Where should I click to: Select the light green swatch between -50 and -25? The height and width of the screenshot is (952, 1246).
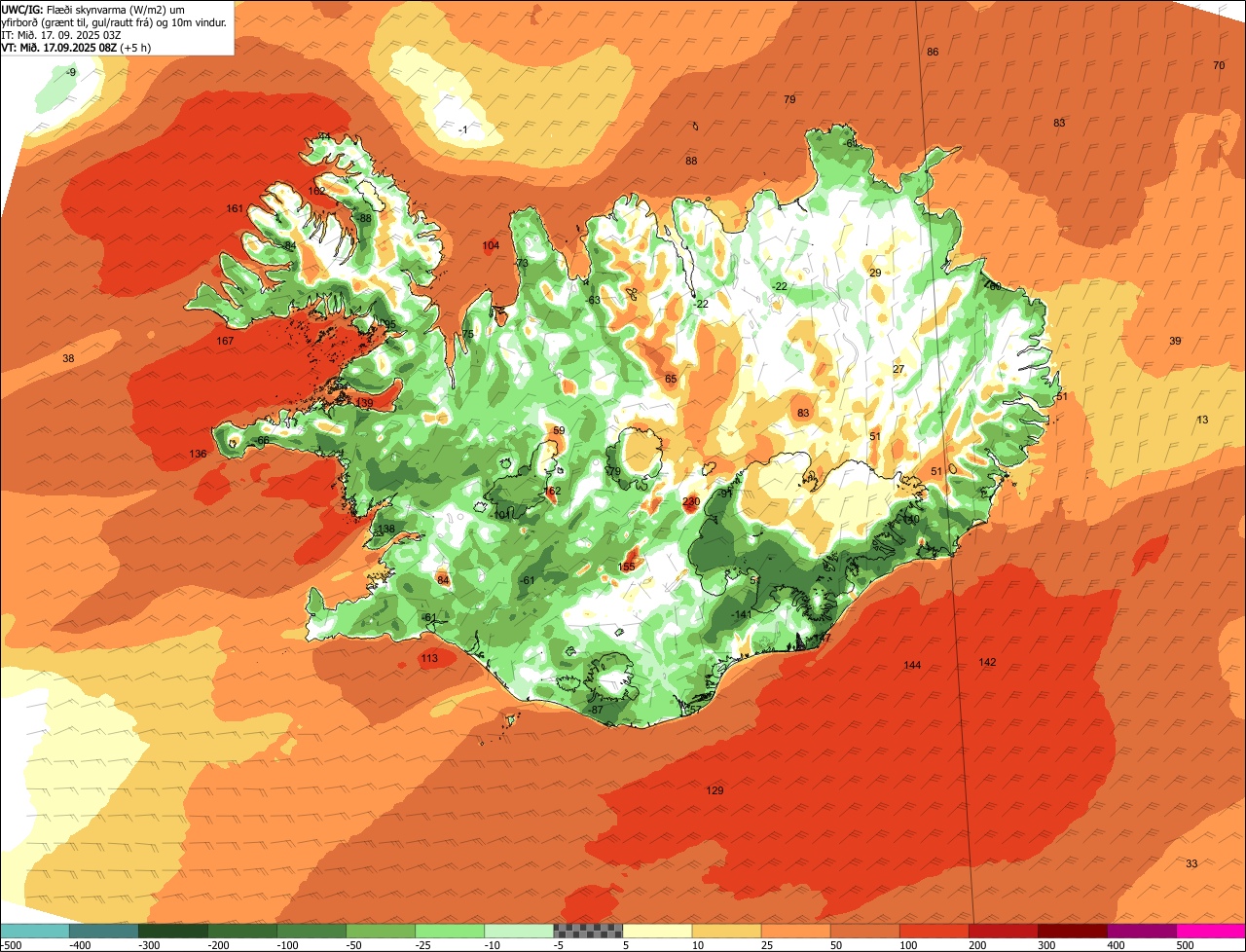click(381, 931)
